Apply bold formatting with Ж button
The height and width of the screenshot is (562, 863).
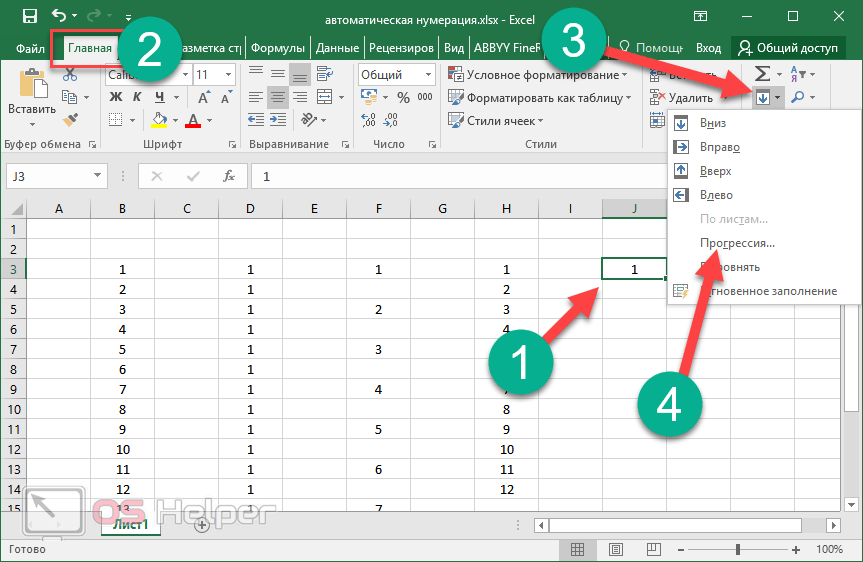point(115,97)
